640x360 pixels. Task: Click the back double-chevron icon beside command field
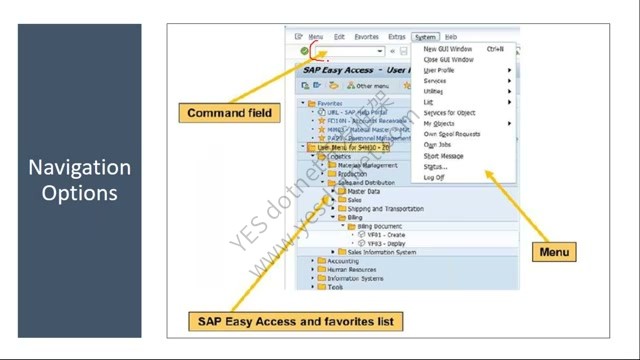click(393, 51)
